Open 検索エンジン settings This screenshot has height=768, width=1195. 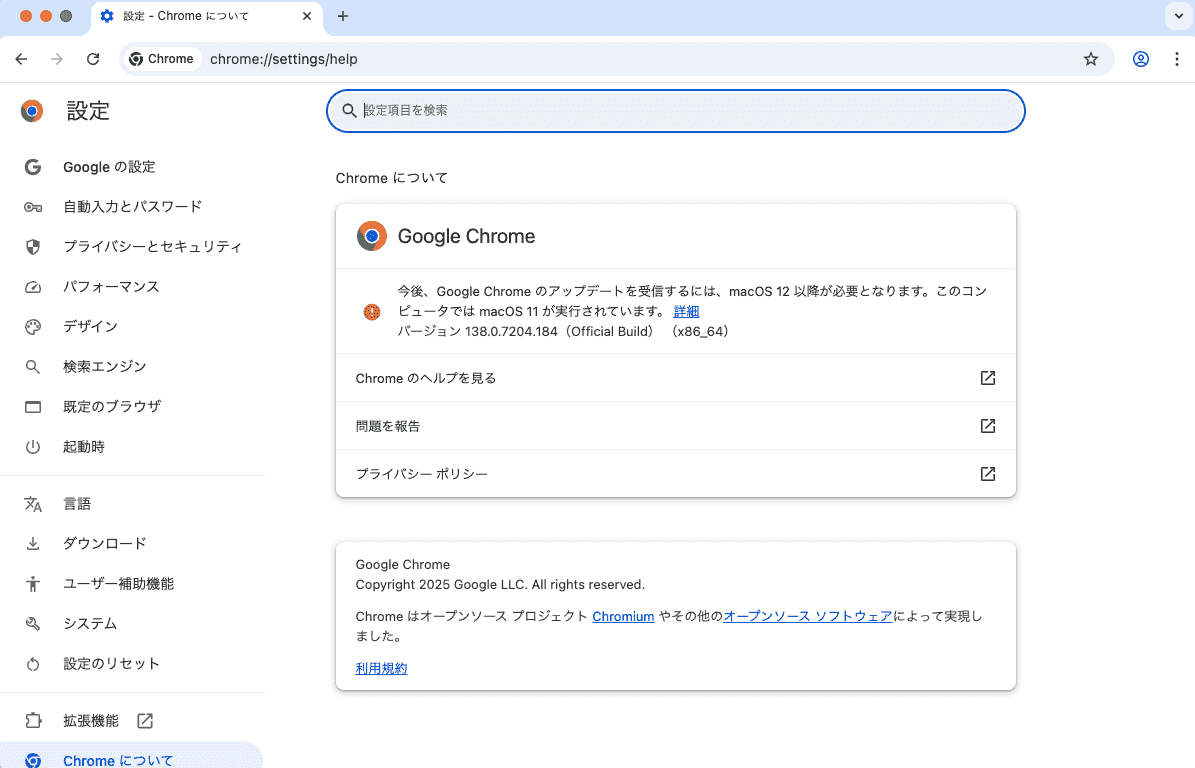coord(104,366)
